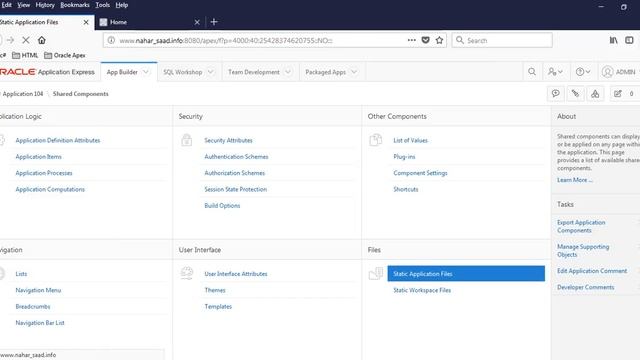Open page actions three-dot menu
This screenshot has height=360, width=640.
tap(411, 40)
